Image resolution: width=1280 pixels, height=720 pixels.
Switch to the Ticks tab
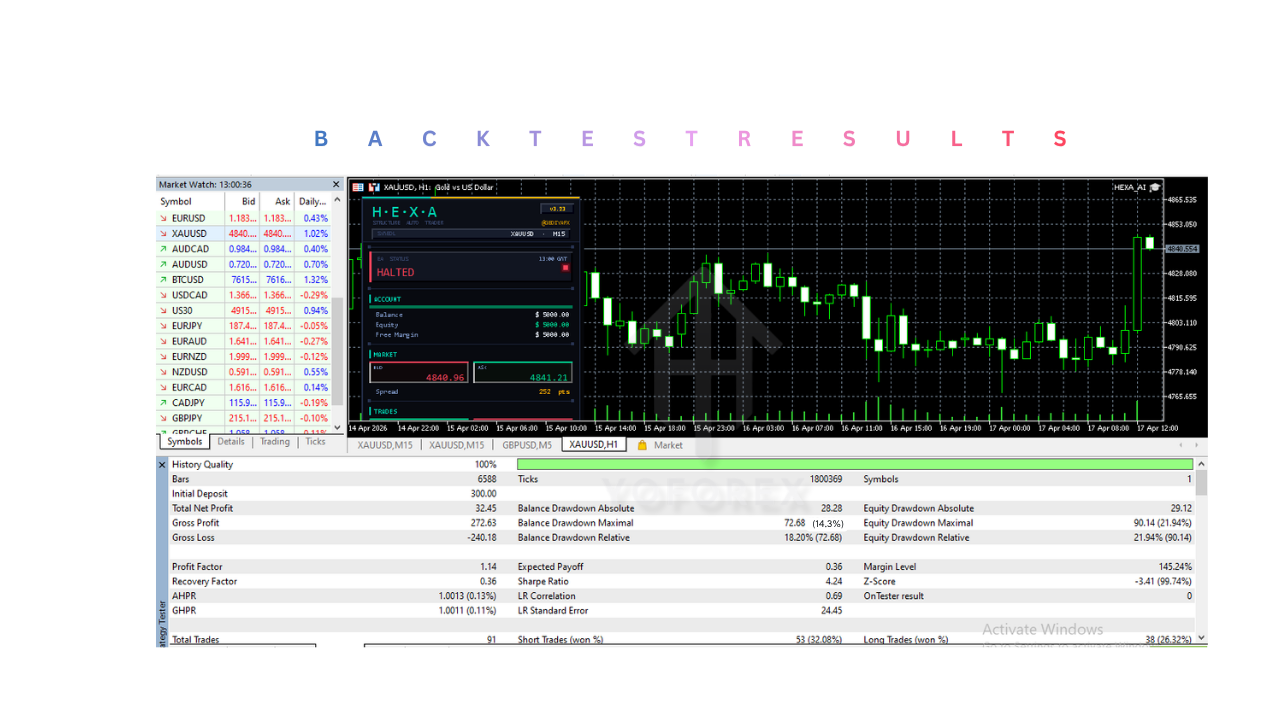(x=314, y=441)
